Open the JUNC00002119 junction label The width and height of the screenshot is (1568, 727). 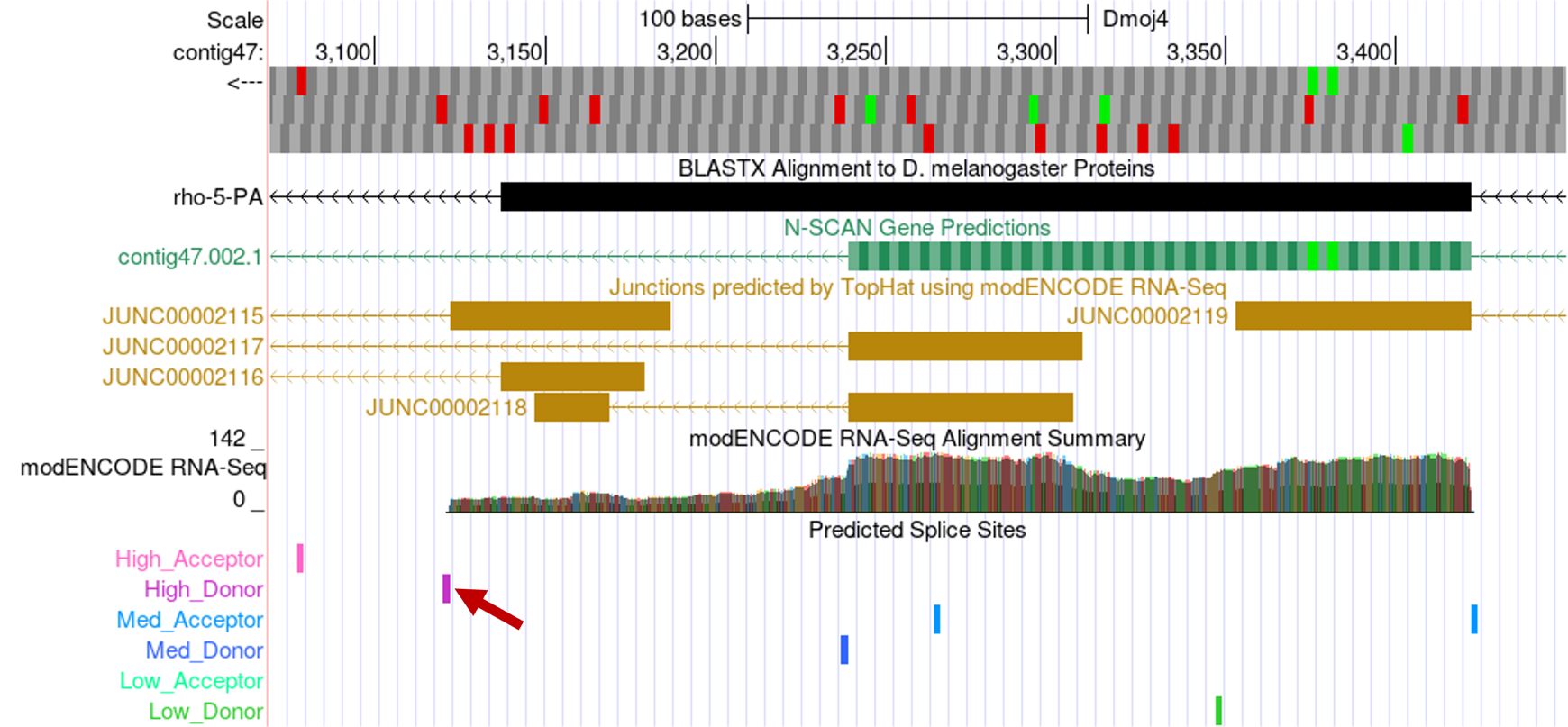point(1147,316)
